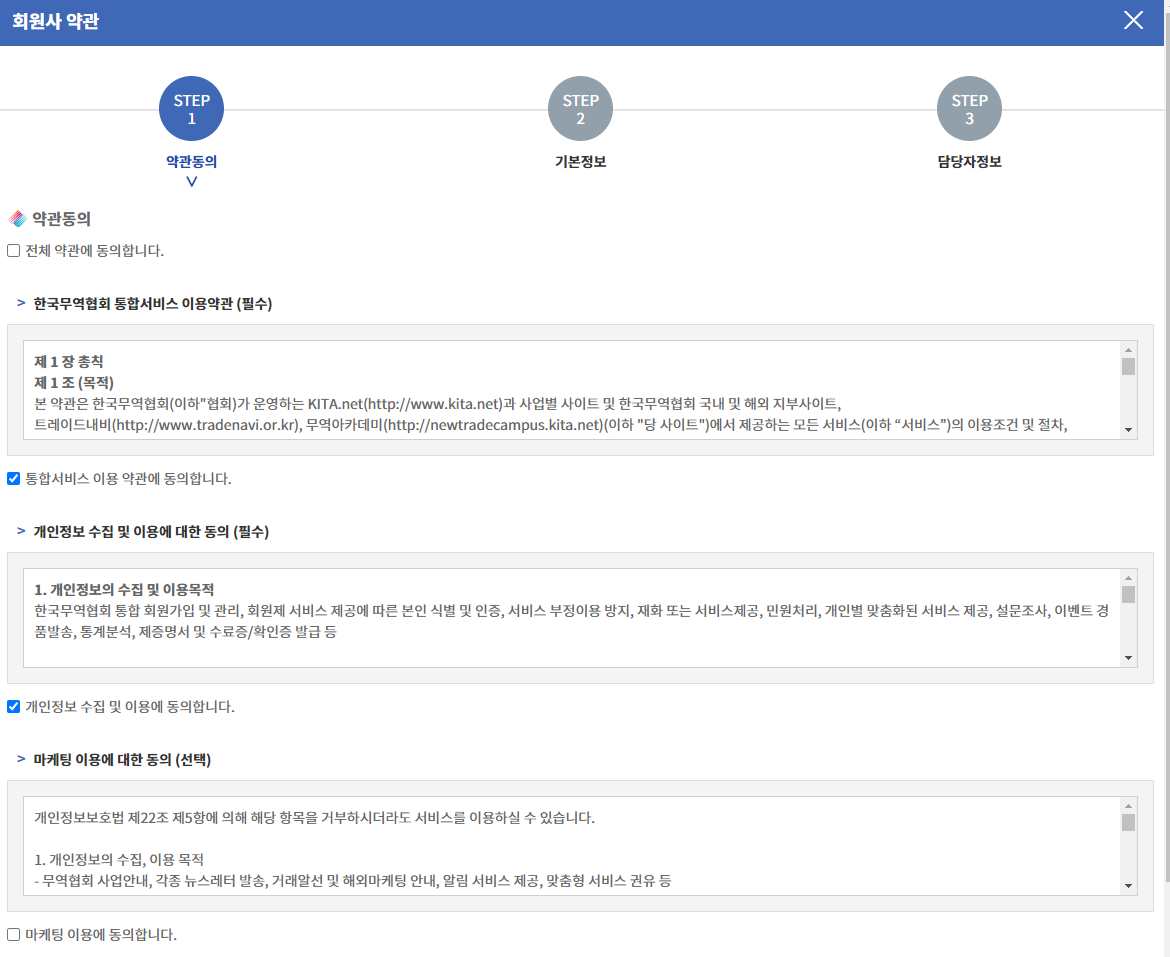Click 제 1 조 (목적) text
Image resolution: width=1170 pixels, height=957 pixels.
pos(74,383)
